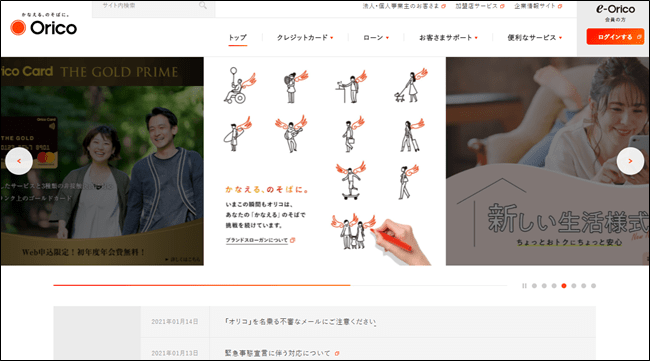The image size is (650, 361).
Task: Select the トップ tab
Action: coord(238,38)
